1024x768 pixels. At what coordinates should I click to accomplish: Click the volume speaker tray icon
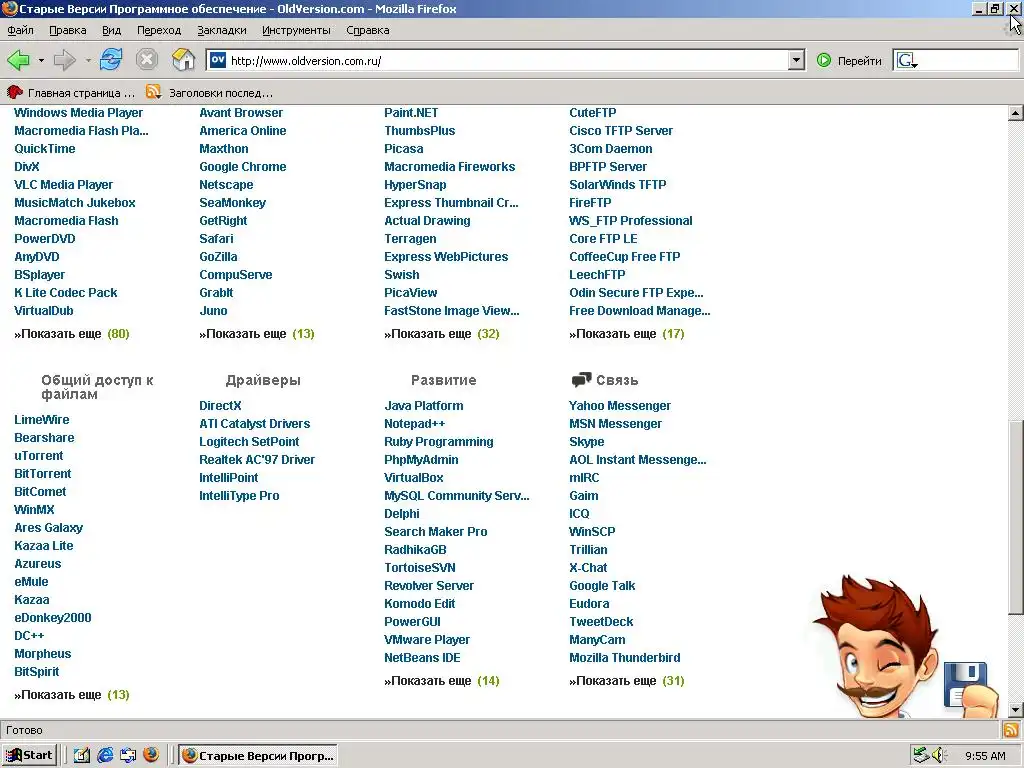pos(939,755)
